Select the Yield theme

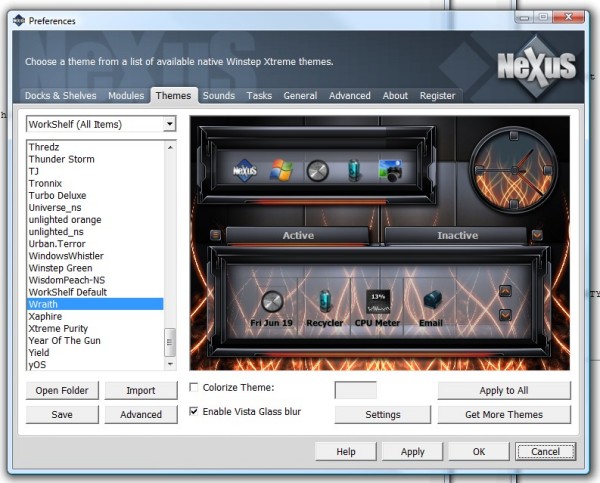[x=95, y=352]
